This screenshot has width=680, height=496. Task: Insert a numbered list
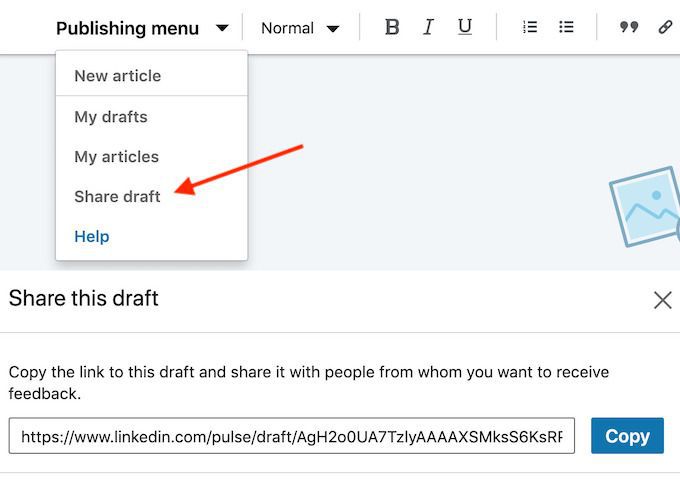pos(530,28)
